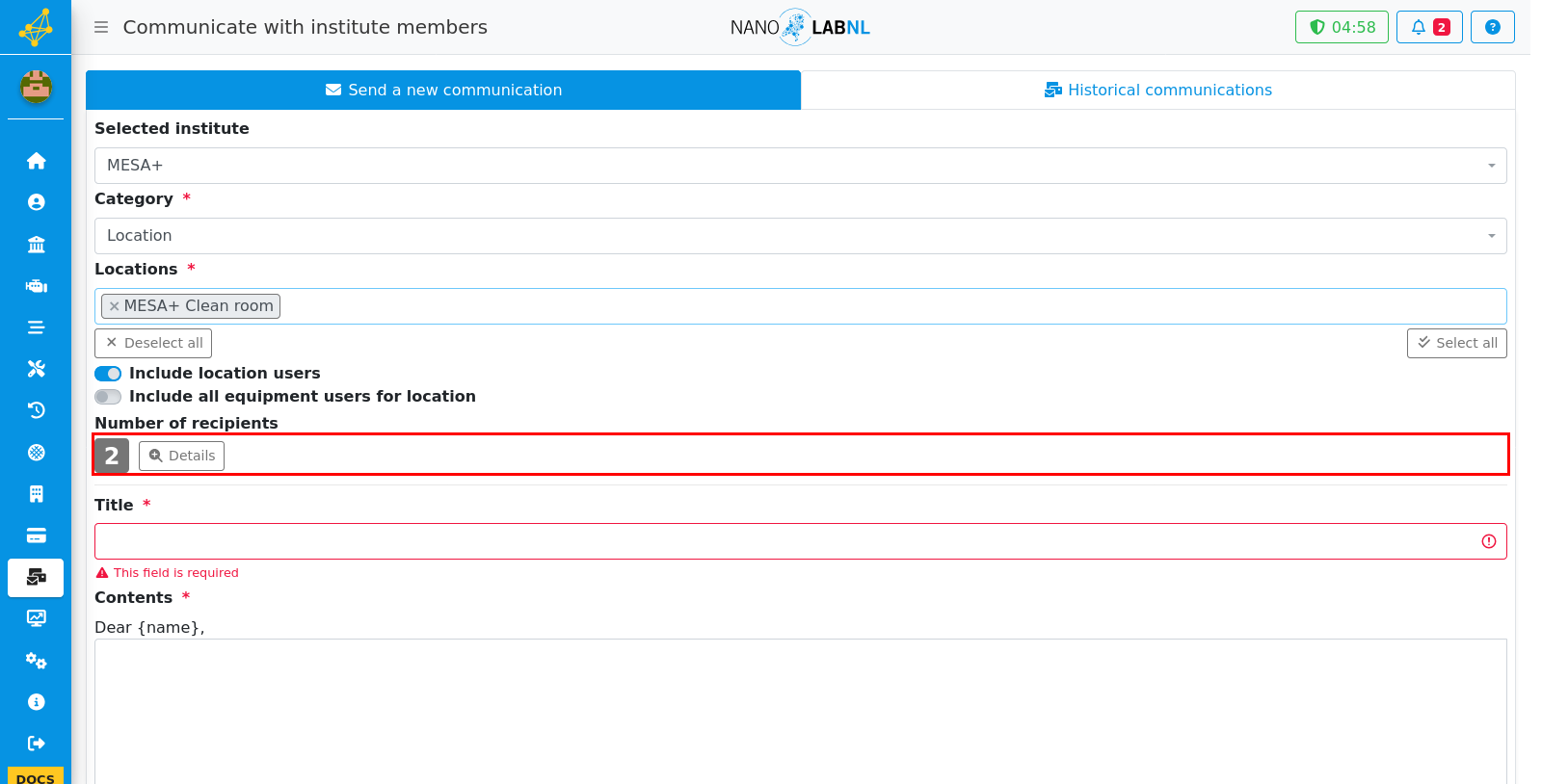Select the tools wrench sidebar icon

[36, 369]
